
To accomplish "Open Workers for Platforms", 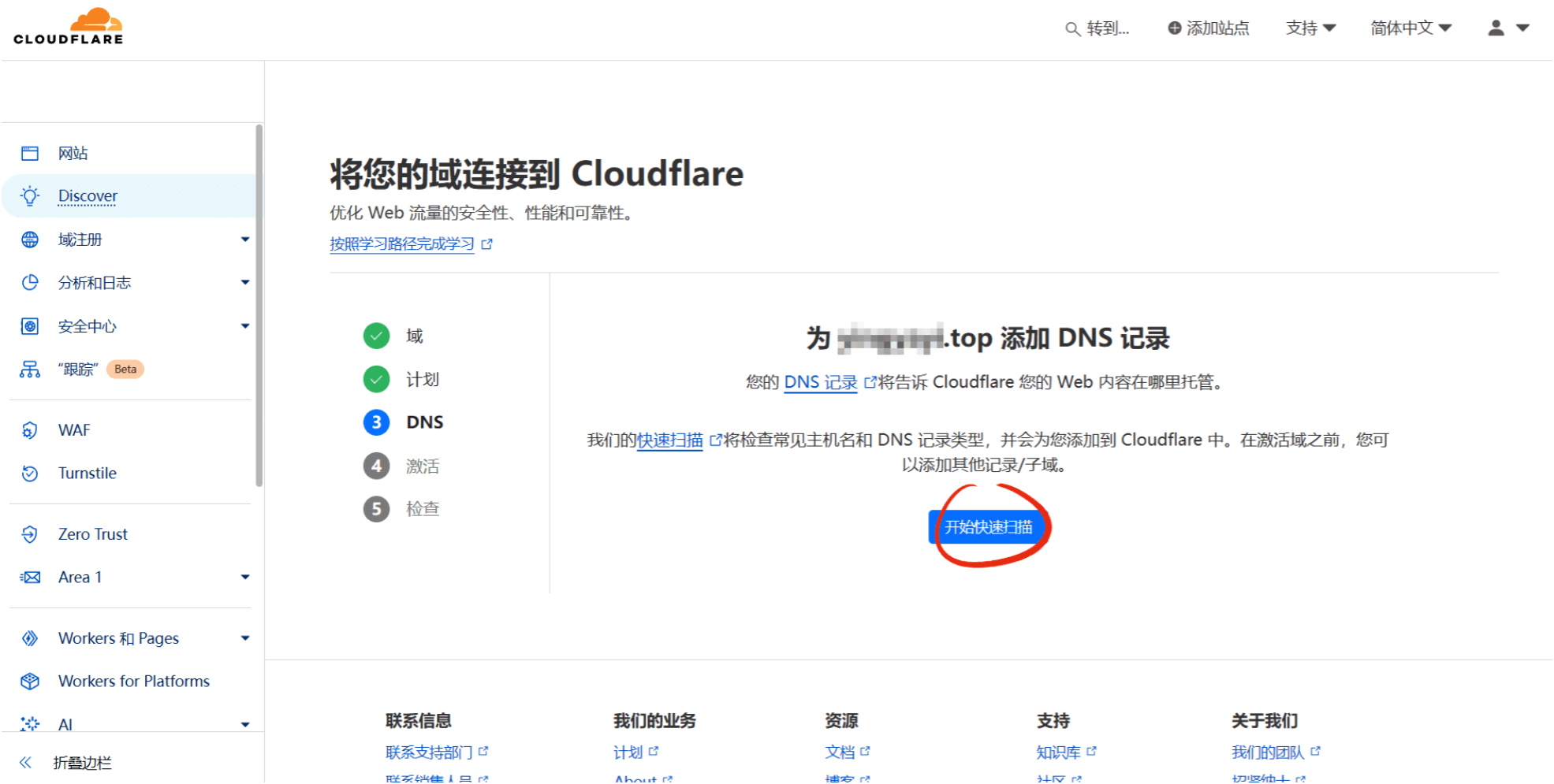I will pos(133,681).
